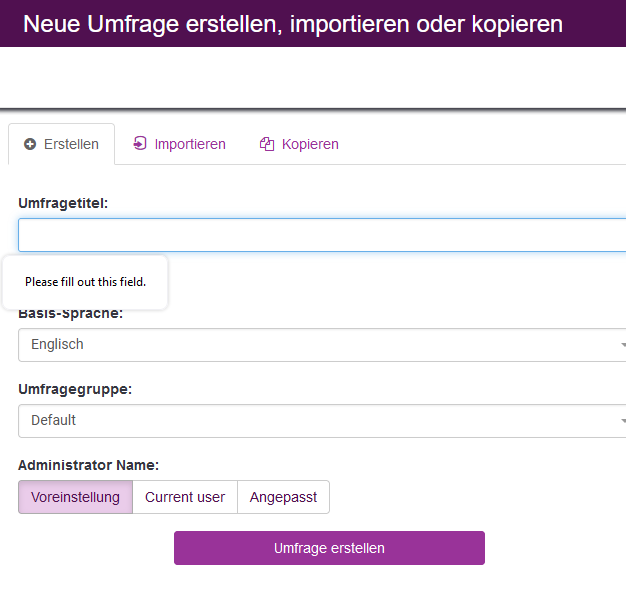
Task: Open the Basis-Sprache dropdown showing Englisch
Action: point(322,345)
